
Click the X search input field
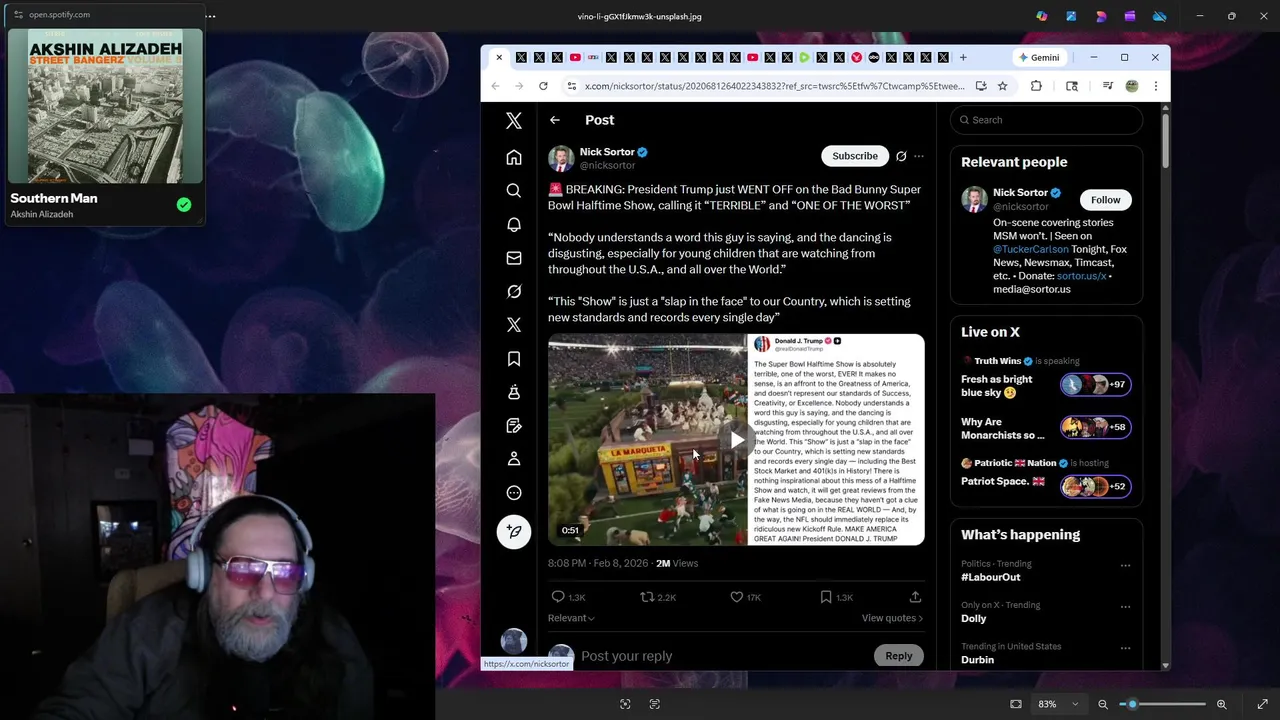(1046, 120)
